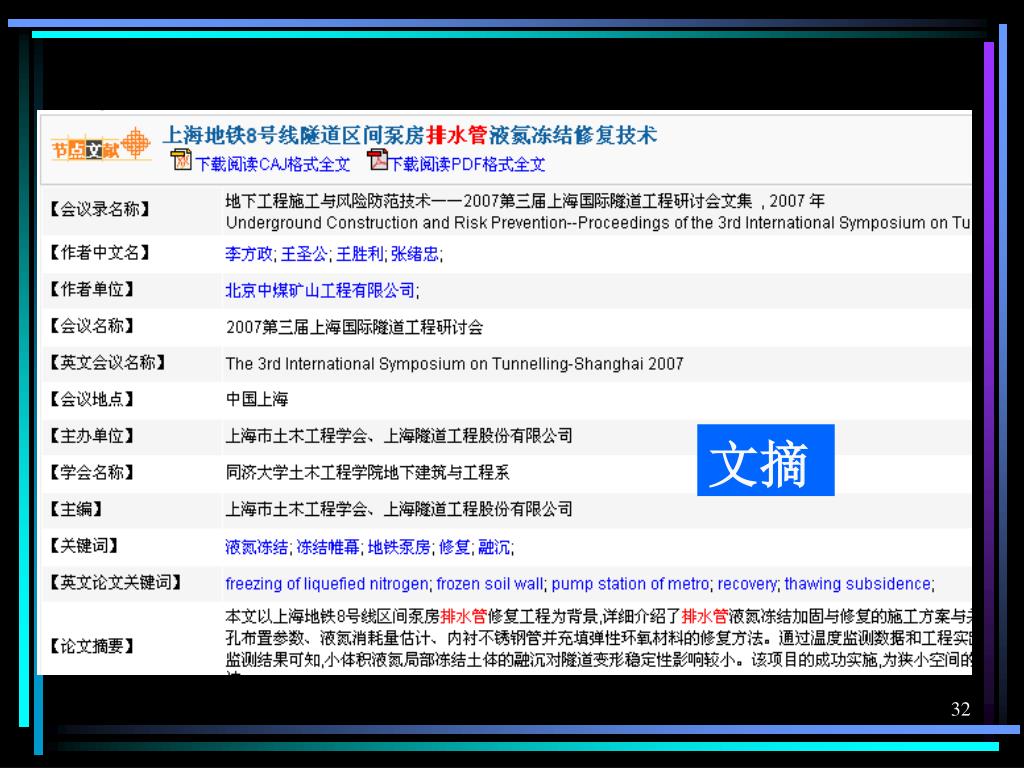Open affiliation link 北京中煤矿山工程有限公司
The width and height of the screenshot is (1024, 768).
click(320, 291)
